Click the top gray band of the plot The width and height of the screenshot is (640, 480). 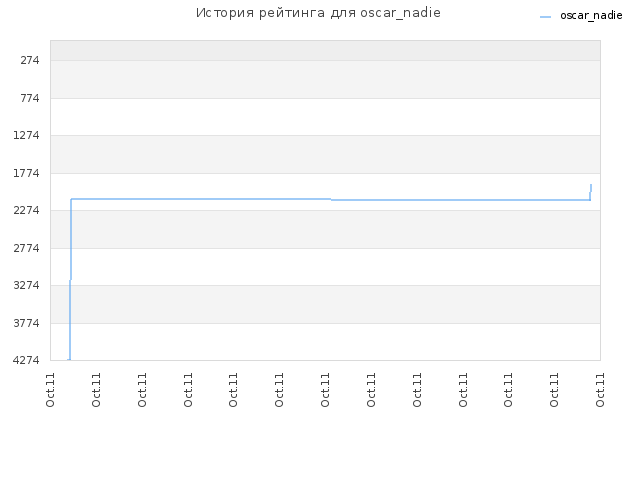325,51
